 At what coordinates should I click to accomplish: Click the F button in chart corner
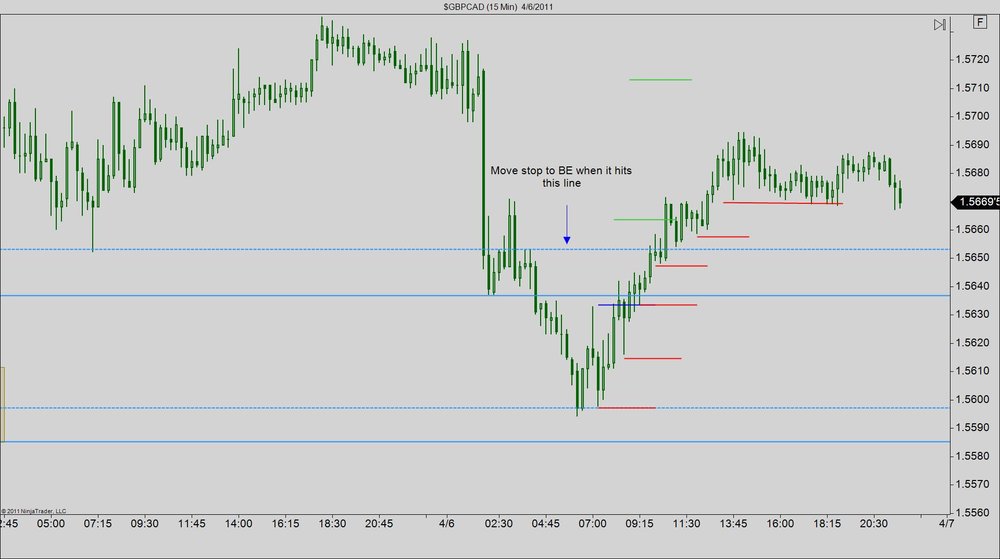point(980,22)
